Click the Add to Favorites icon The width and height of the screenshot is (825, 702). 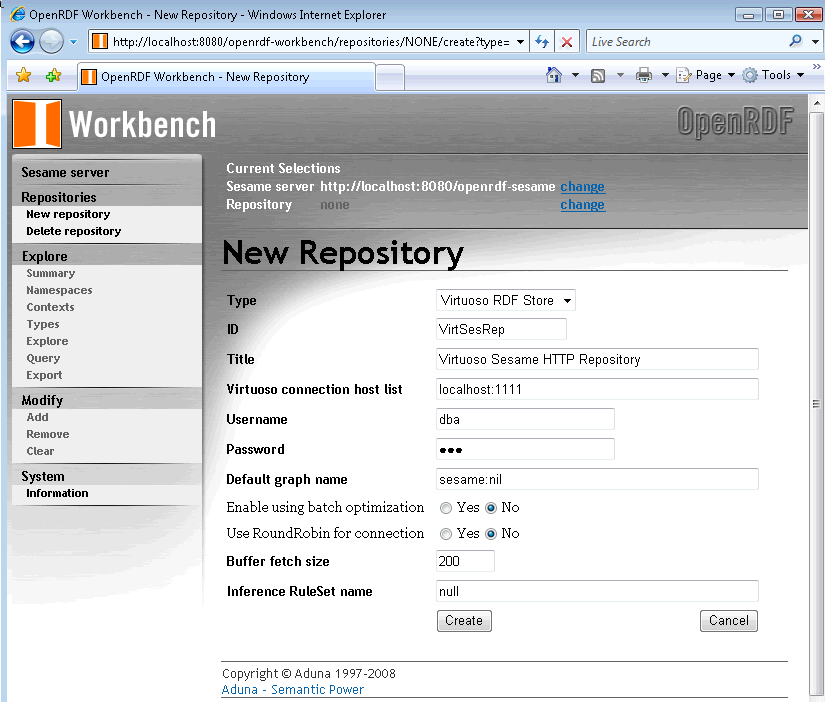[x=53, y=76]
